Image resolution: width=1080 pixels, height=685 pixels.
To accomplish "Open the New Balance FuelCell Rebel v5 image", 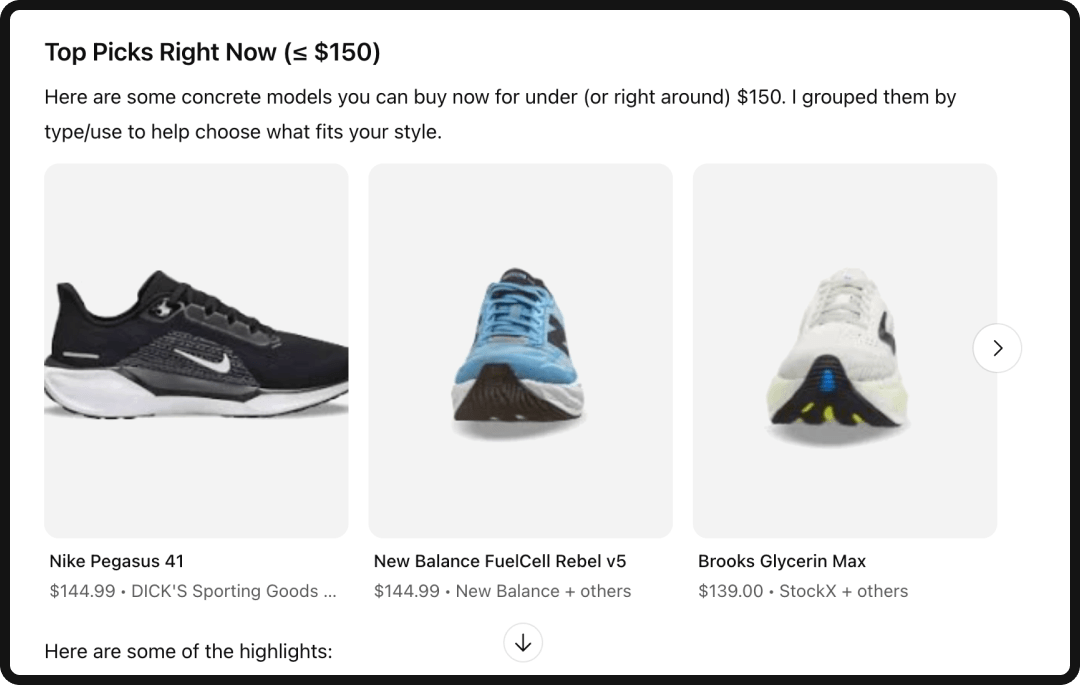I will [x=520, y=349].
